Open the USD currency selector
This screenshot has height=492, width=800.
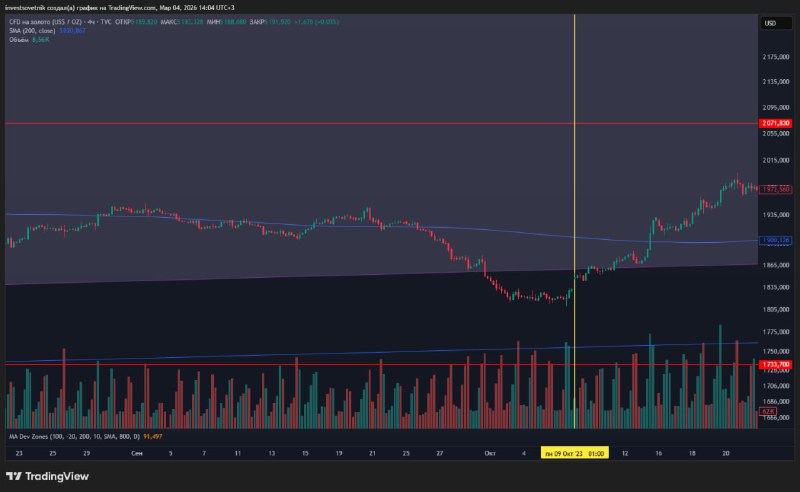click(x=770, y=23)
